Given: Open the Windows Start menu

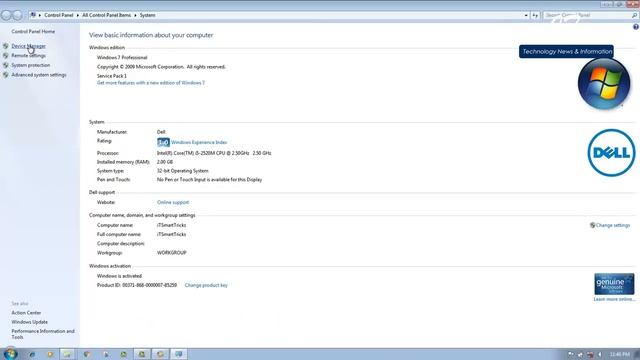Looking at the screenshot, I should click(x=10, y=353).
